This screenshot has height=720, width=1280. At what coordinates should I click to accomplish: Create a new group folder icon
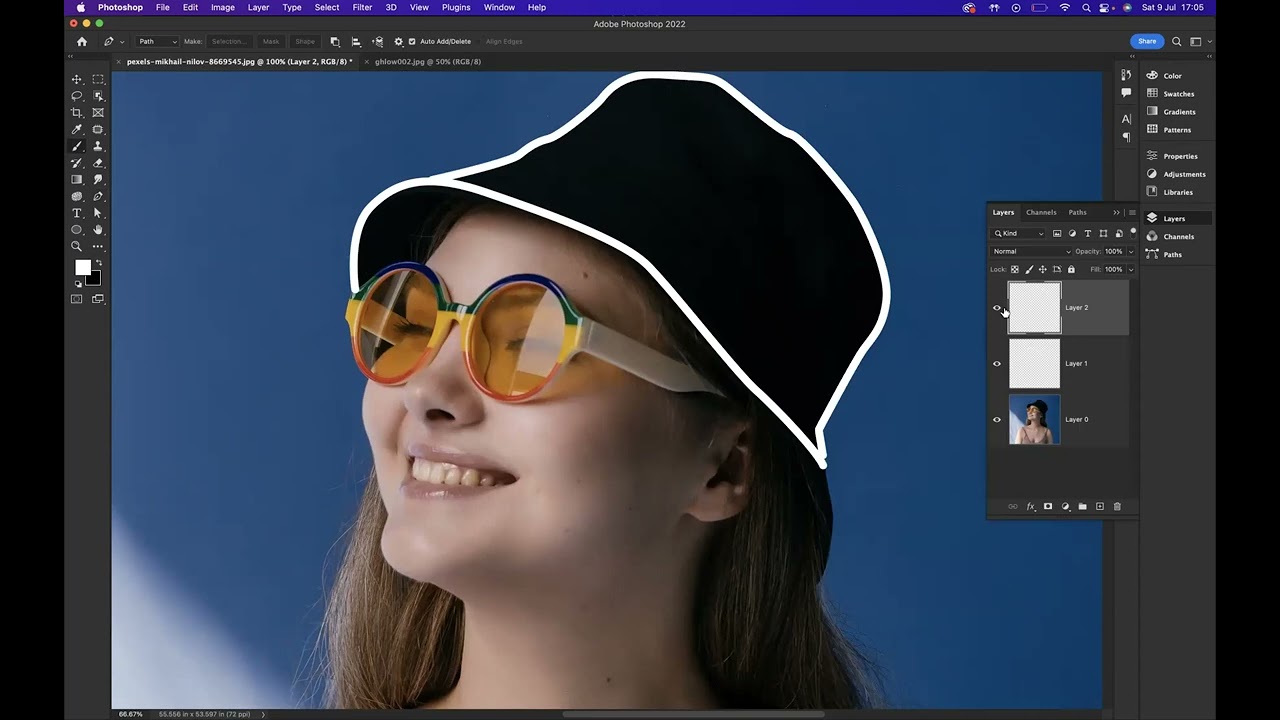[1082, 507]
